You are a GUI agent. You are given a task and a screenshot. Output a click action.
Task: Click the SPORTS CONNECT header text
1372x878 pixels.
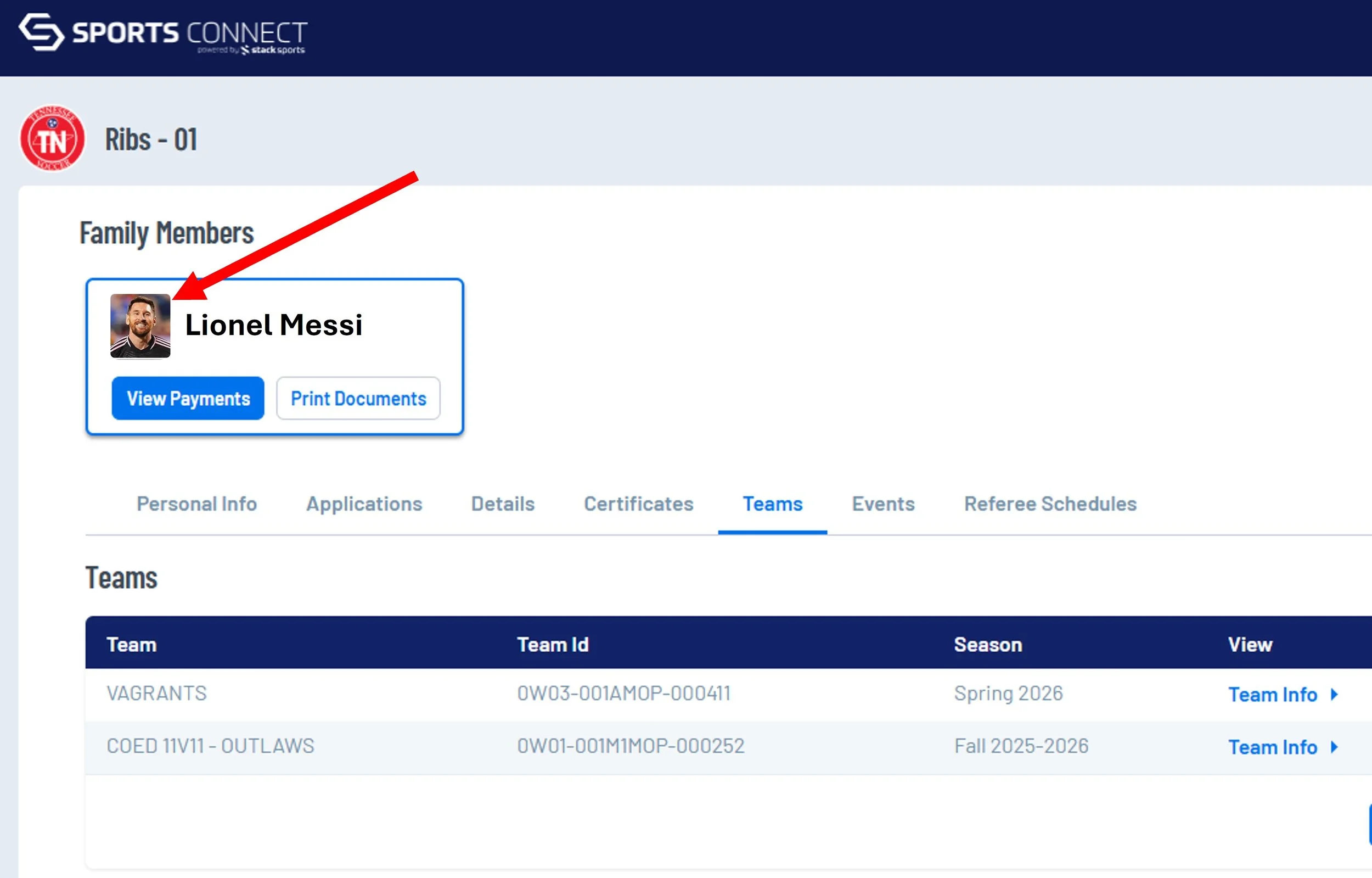(x=189, y=32)
